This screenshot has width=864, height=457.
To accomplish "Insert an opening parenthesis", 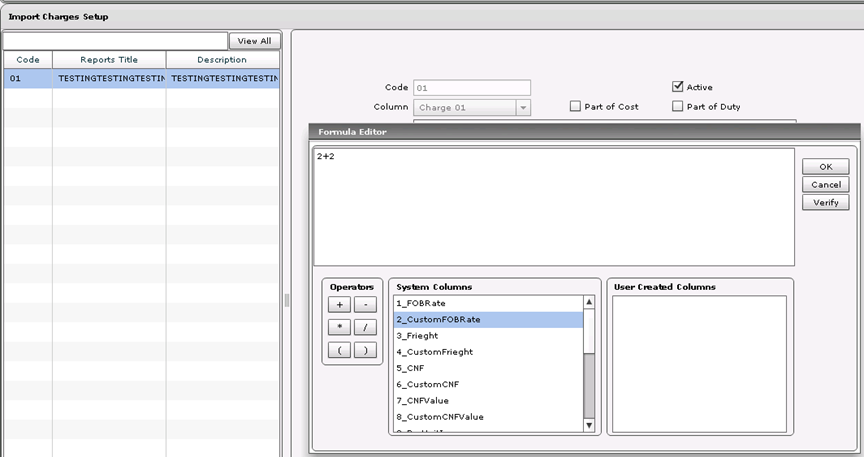I will point(339,350).
